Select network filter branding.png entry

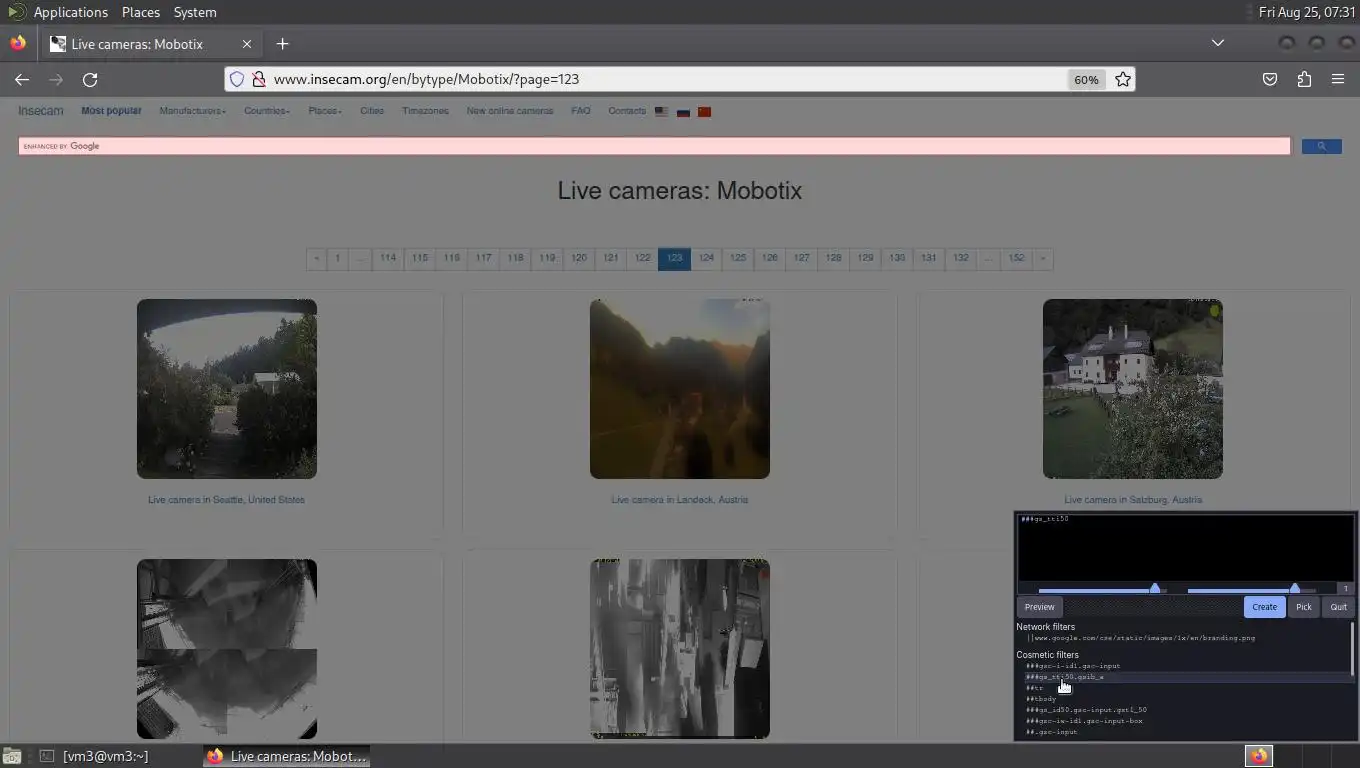(x=1141, y=638)
